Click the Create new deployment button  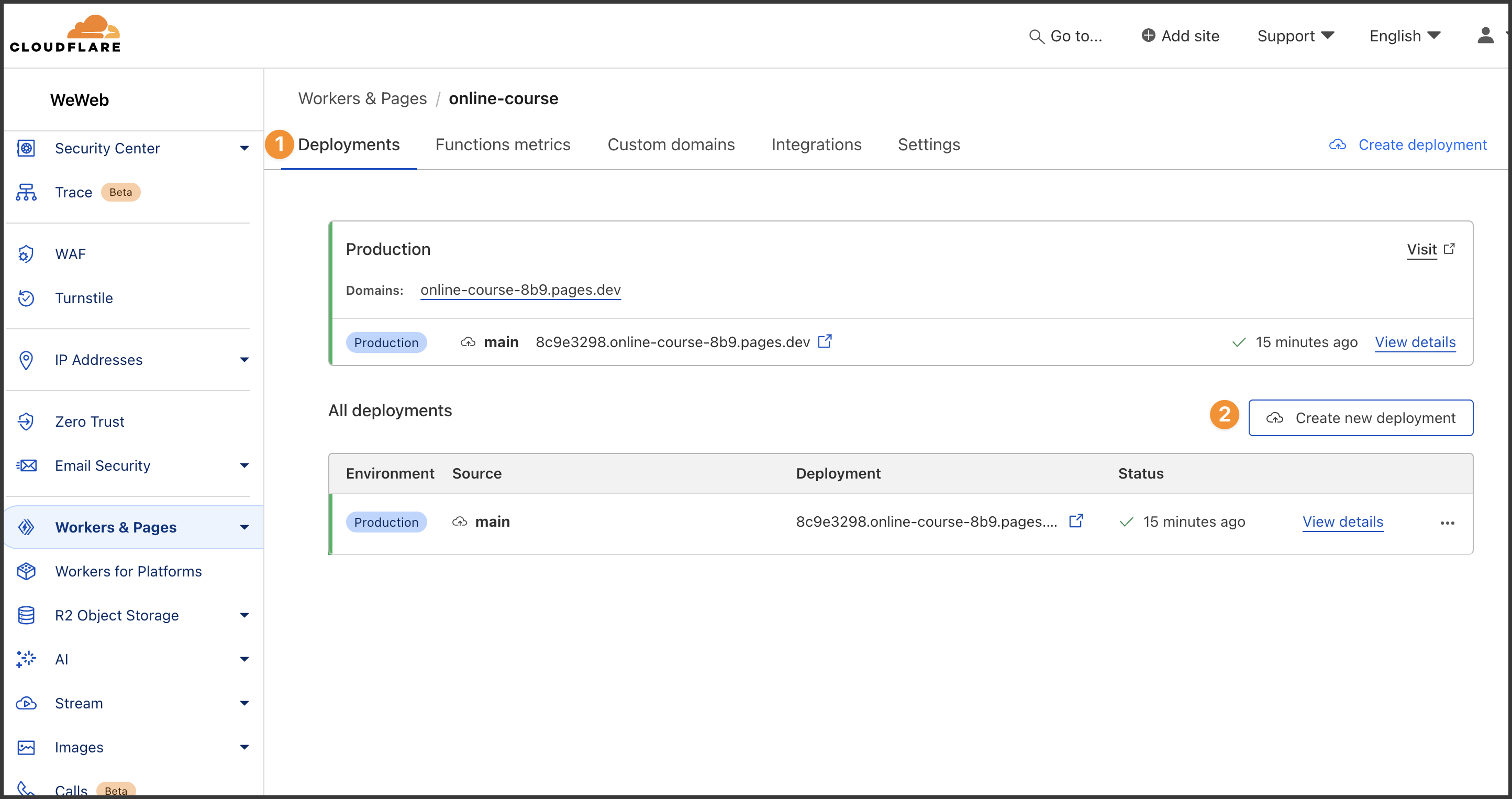click(1362, 417)
